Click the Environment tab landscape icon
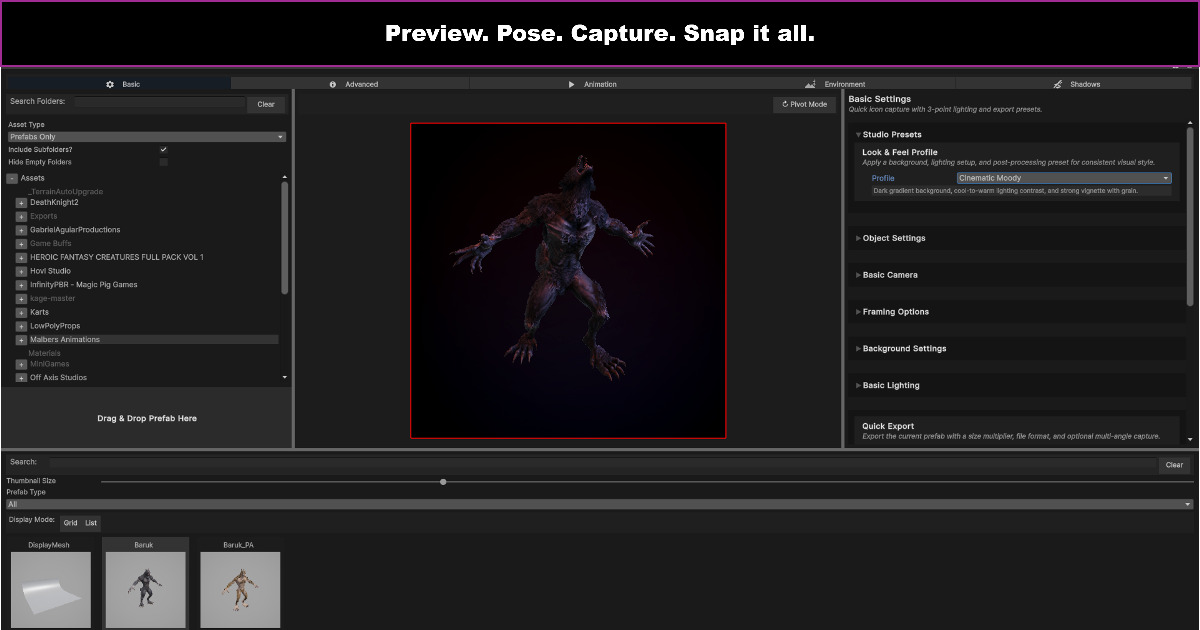This screenshot has width=1200, height=630. [810, 84]
